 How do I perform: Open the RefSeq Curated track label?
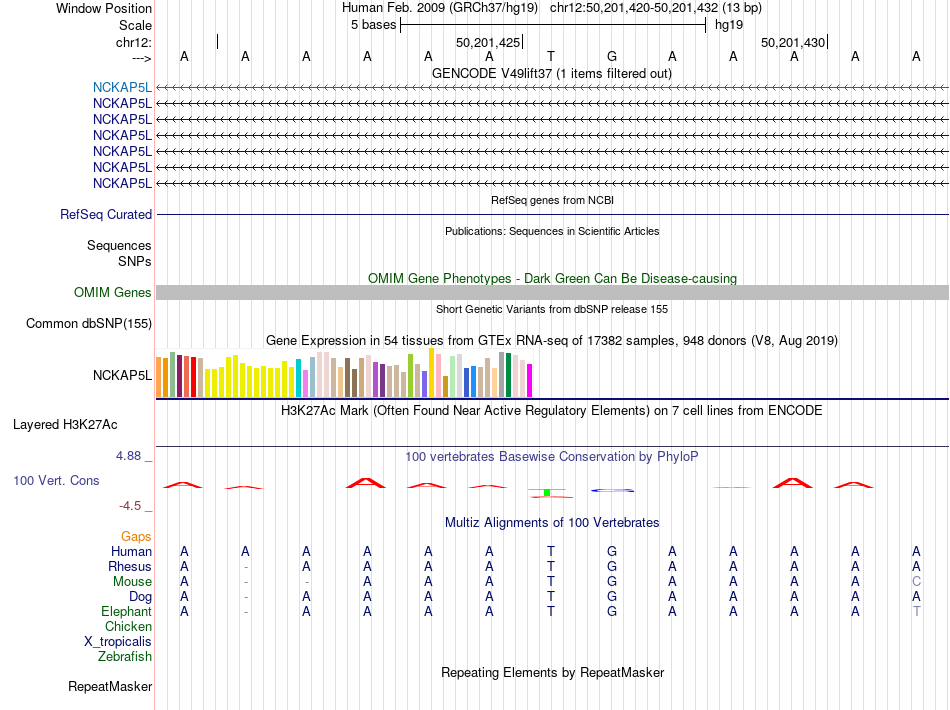106,214
